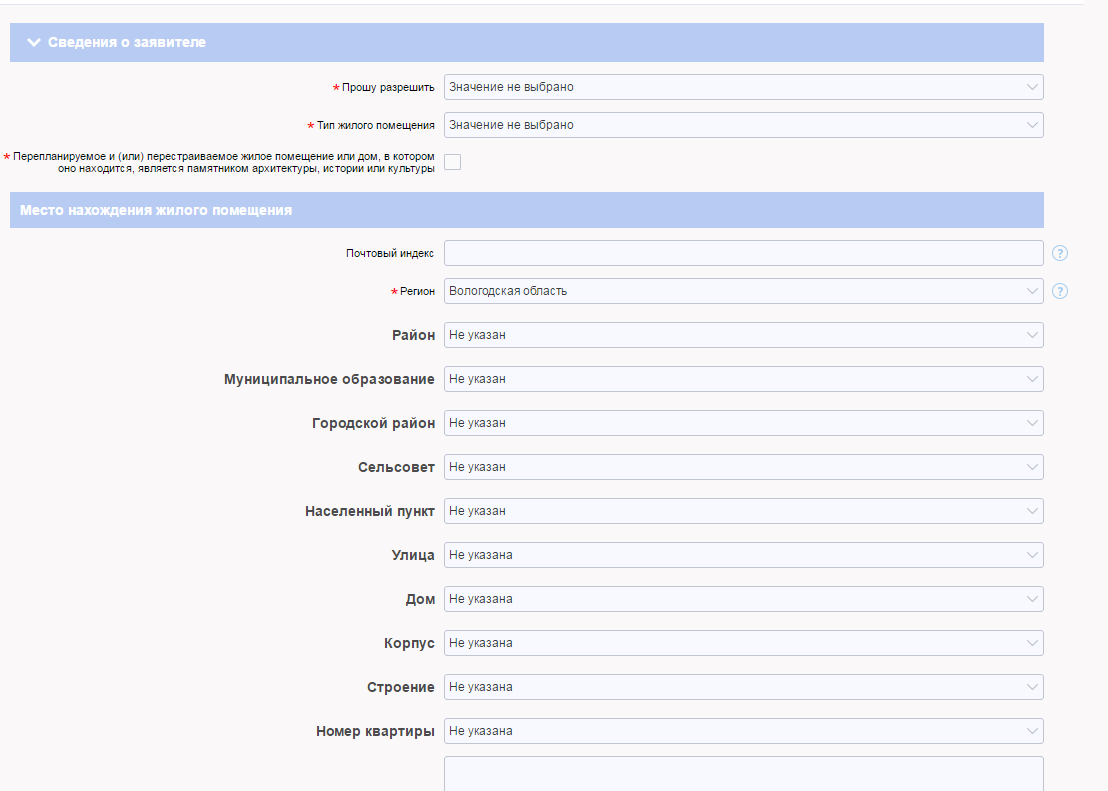Open the Прошу разрешить dropdown
This screenshot has height=791, width=1108.
click(x=743, y=87)
